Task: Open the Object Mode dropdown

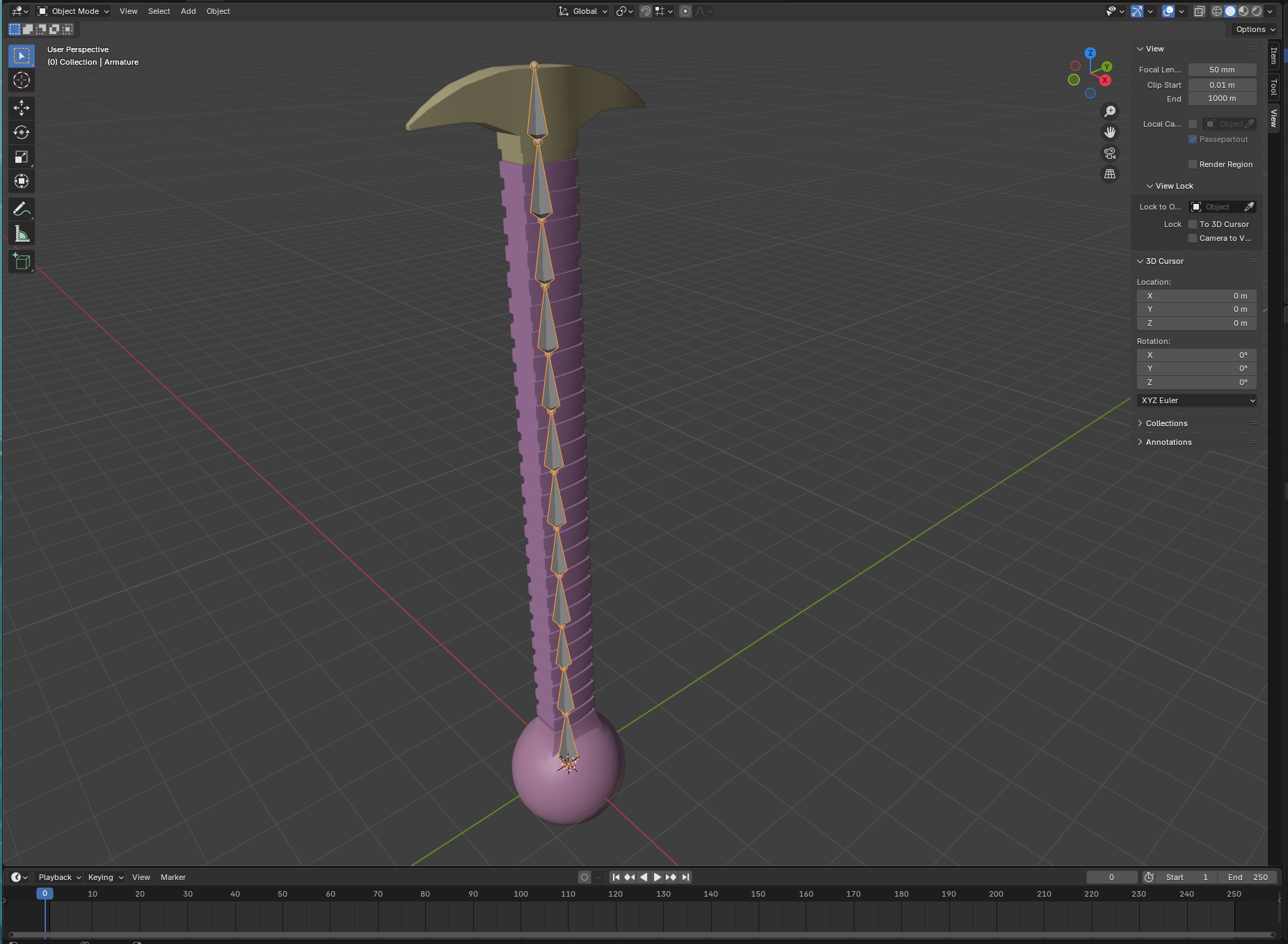Action: tap(73, 11)
